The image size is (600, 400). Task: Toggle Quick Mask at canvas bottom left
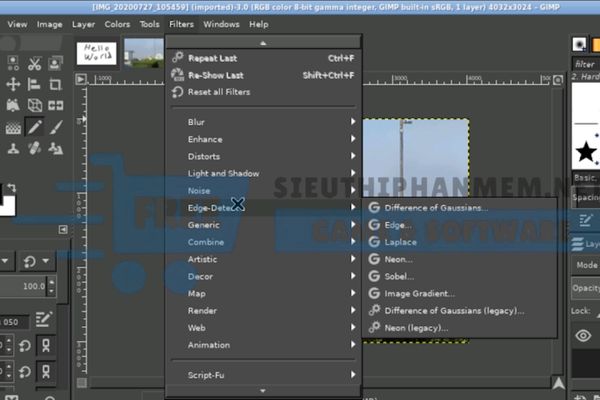tap(81, 383)
